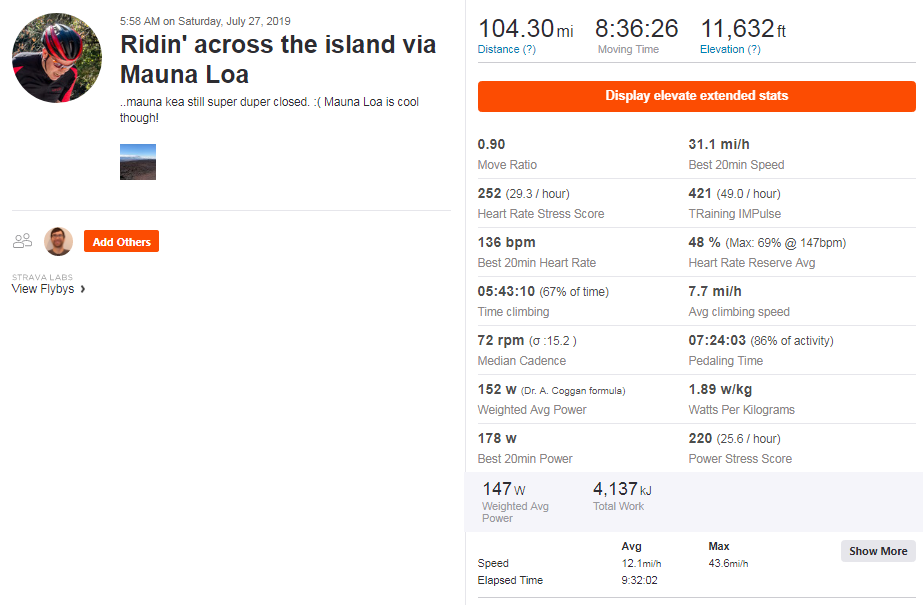Open the companion athlete's small avatar
Viewport: 923px width, 605px height.
(59, 241)
